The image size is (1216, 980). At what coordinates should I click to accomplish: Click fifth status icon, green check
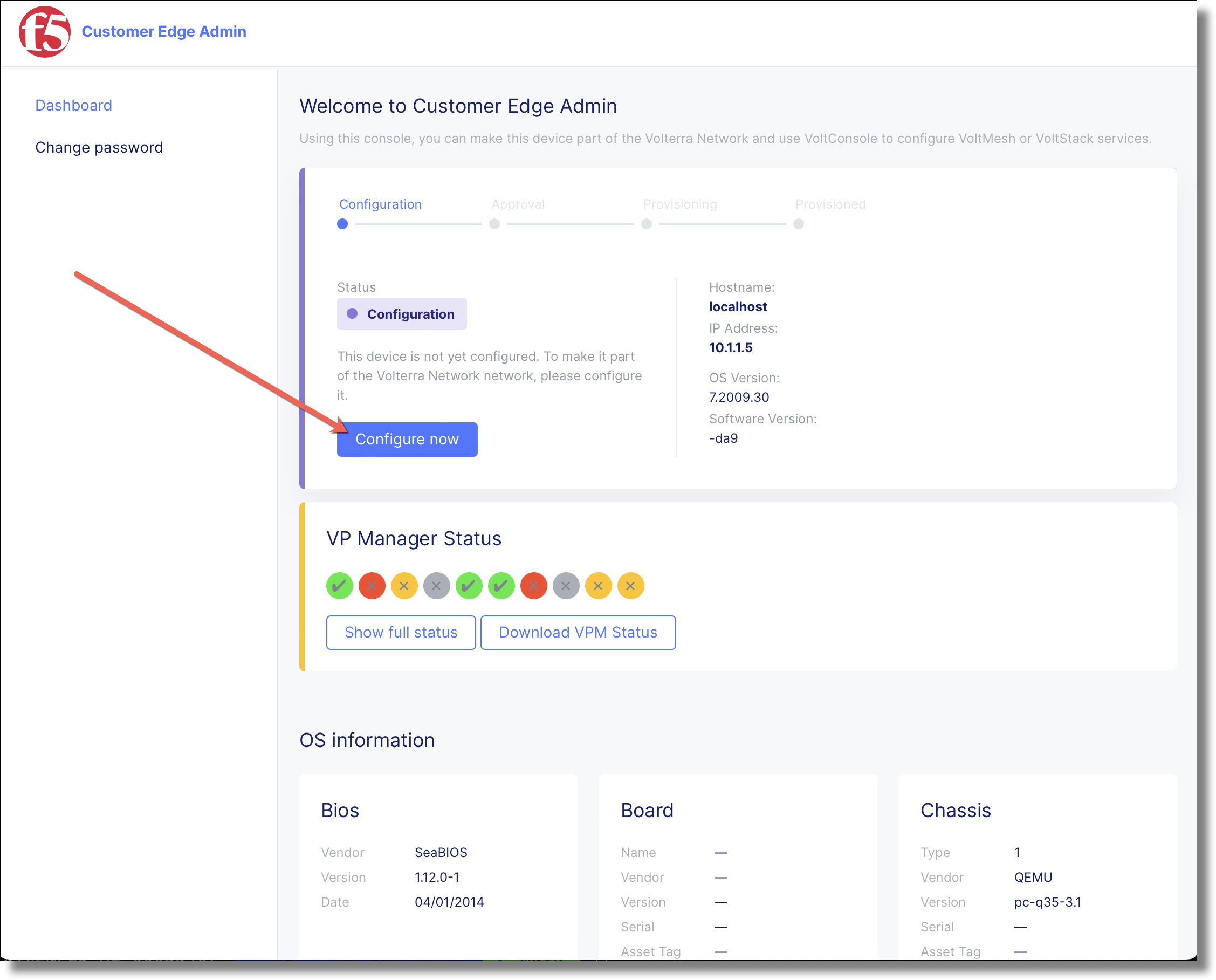[x=469, y=586]
